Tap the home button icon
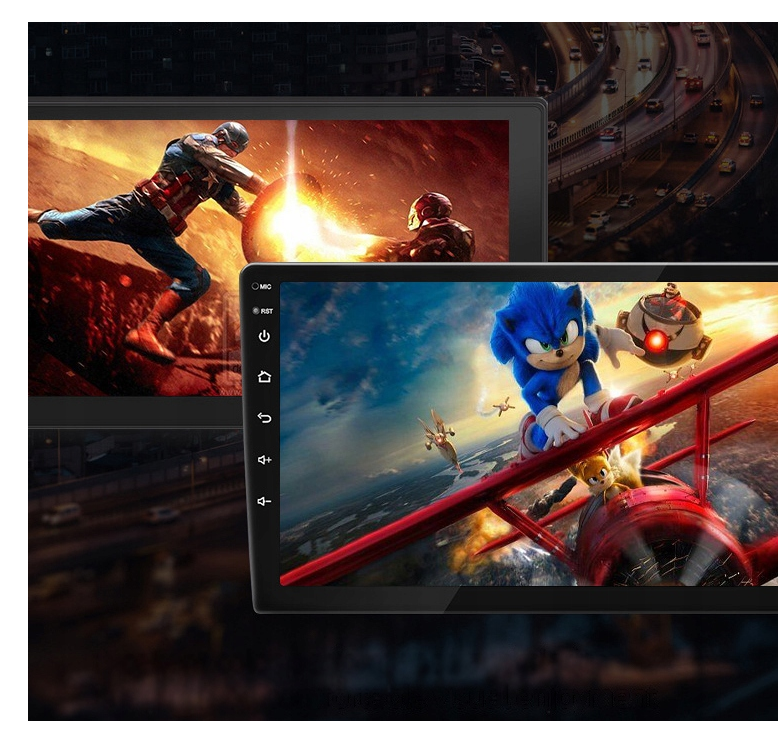This screenshot has height=729, width=778. pyautogui.click(x=264, y=377)
